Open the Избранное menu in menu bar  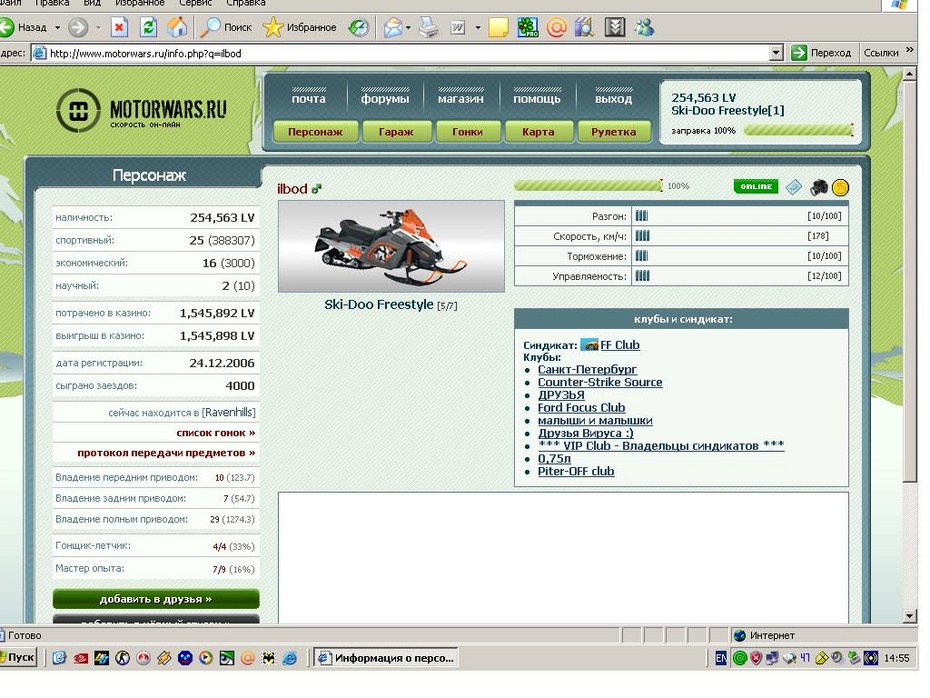pyautogui.click(x=140, y=3)
